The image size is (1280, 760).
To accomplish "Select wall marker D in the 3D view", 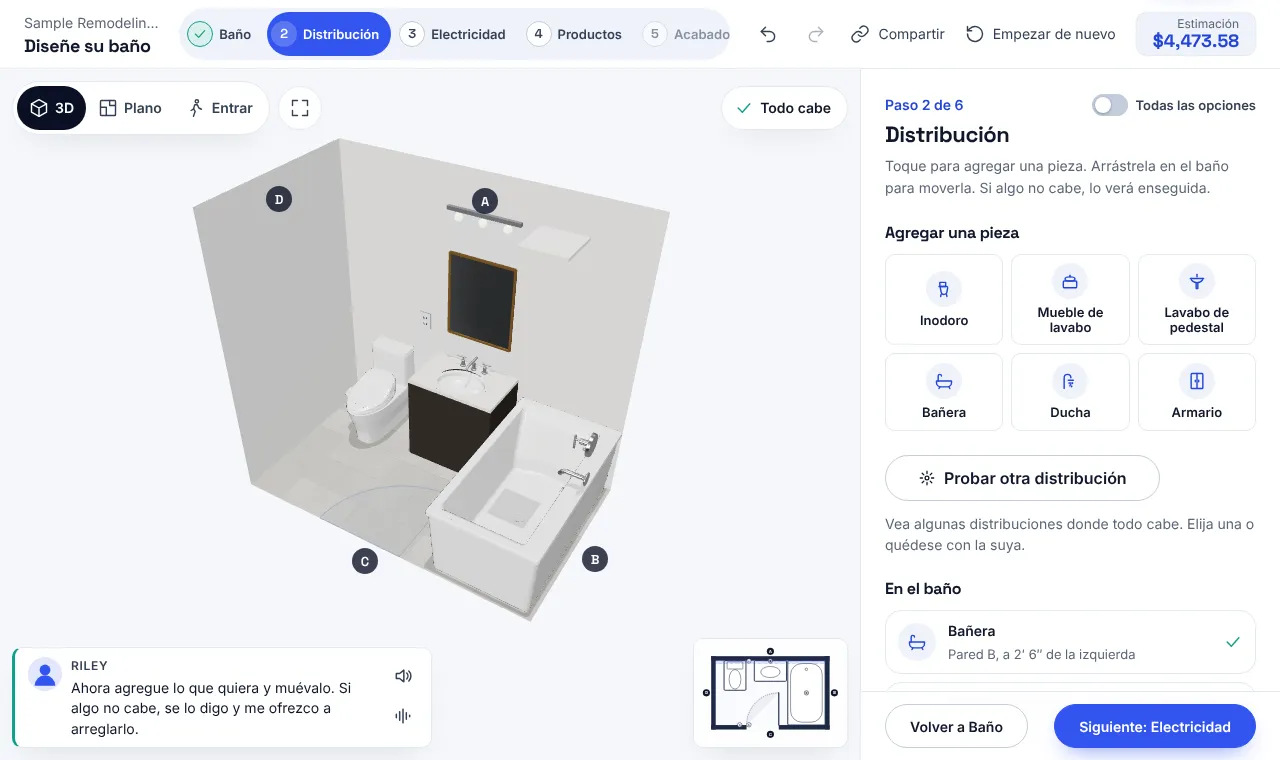I will click(279, 199).
